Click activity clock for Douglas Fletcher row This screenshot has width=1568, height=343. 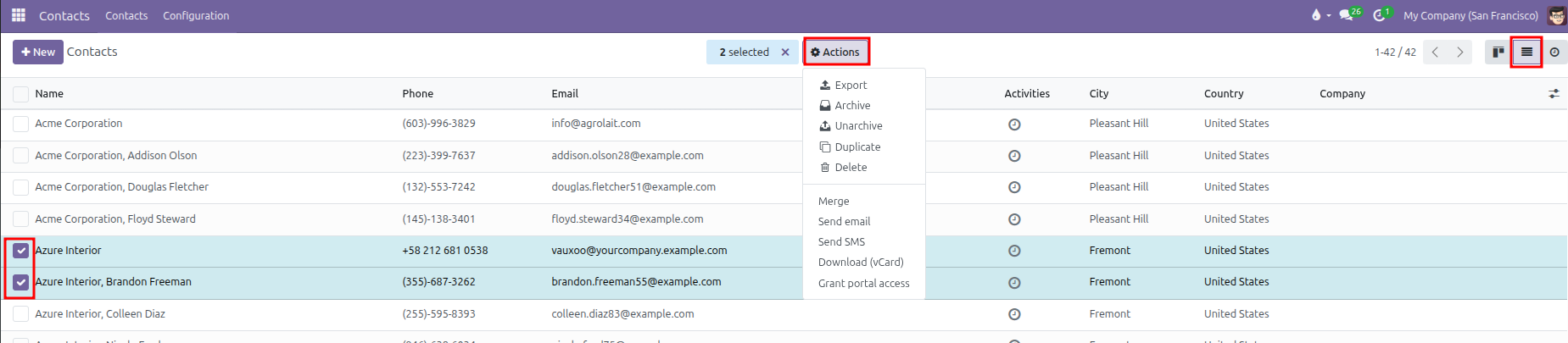coord(1014,187)
